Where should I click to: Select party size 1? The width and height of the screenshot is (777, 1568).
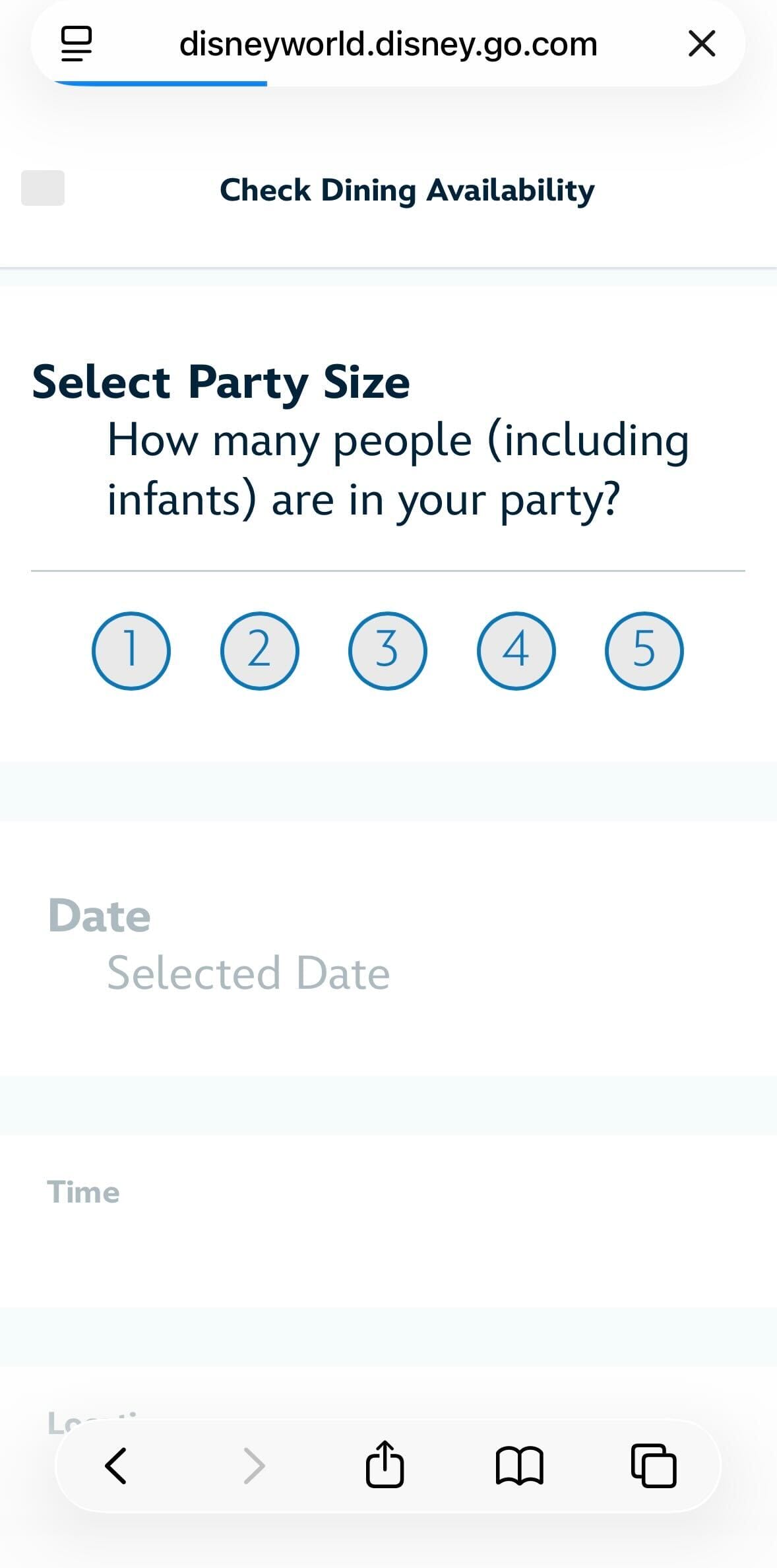pos(131,650)
